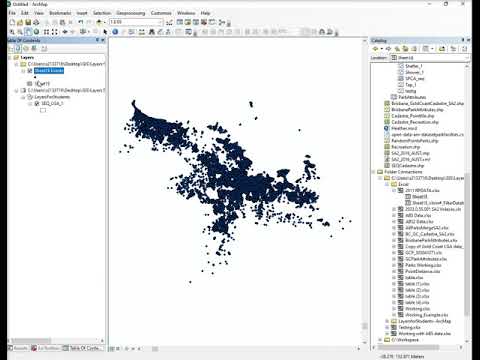
Task: Select ParkAttributes in Catalog tree
Action: [x=412, y=97]
